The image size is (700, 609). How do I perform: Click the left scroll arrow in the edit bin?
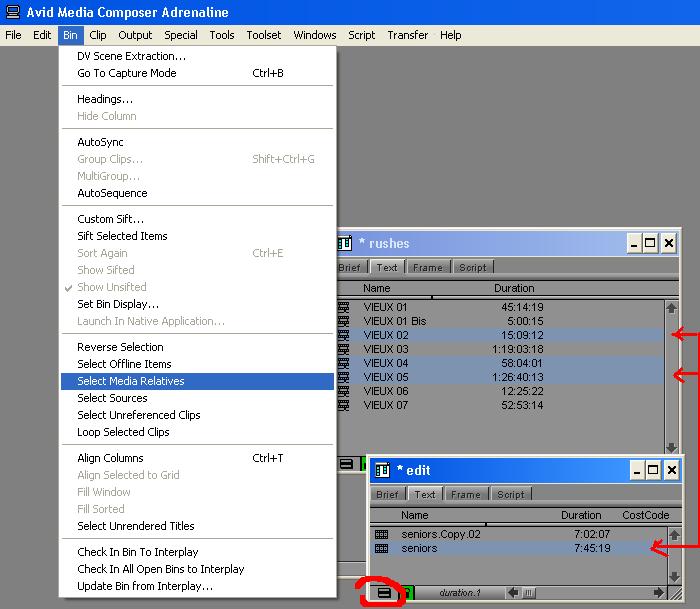click(513, 593)
